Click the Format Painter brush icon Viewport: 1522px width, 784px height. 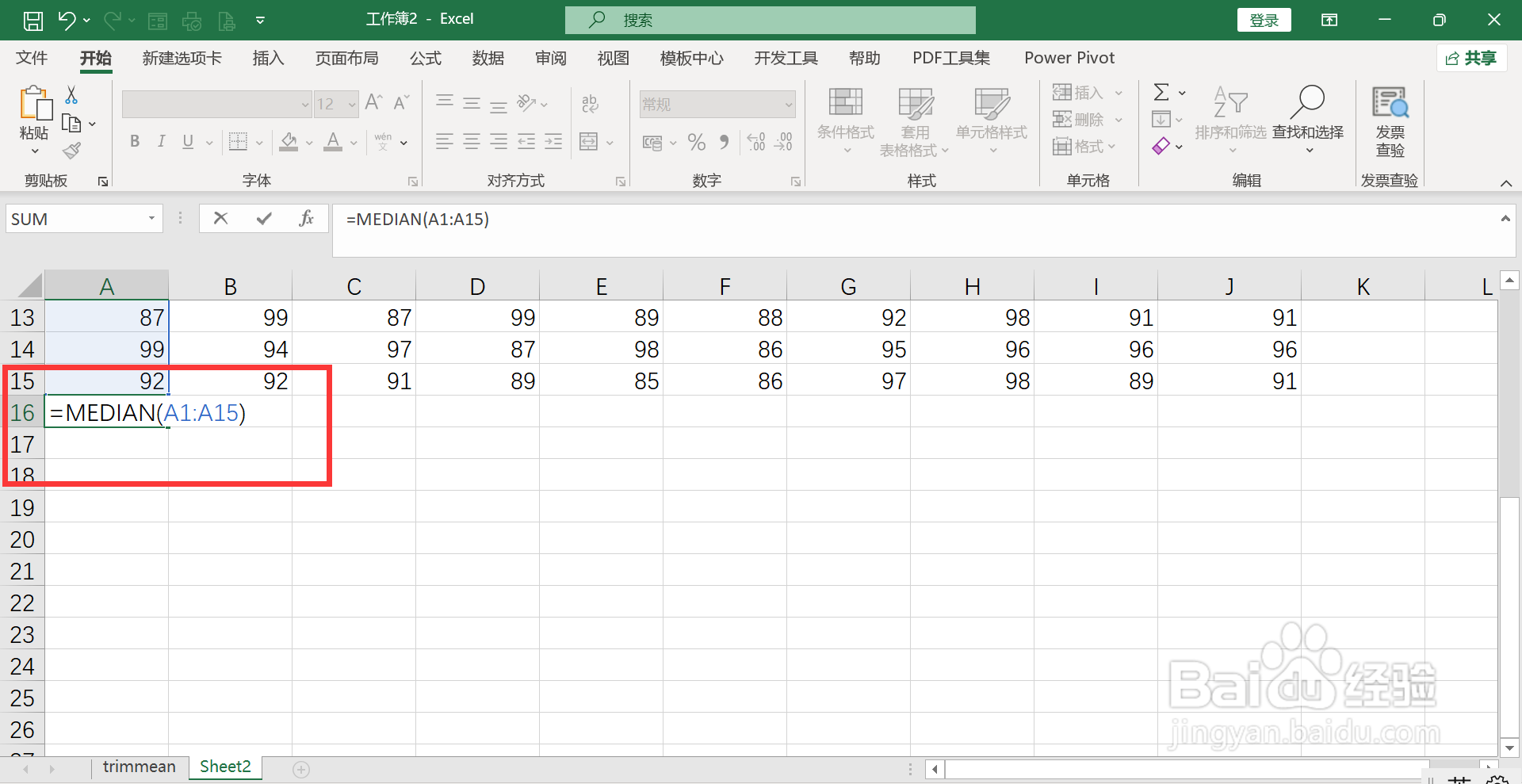click(72, 151)
